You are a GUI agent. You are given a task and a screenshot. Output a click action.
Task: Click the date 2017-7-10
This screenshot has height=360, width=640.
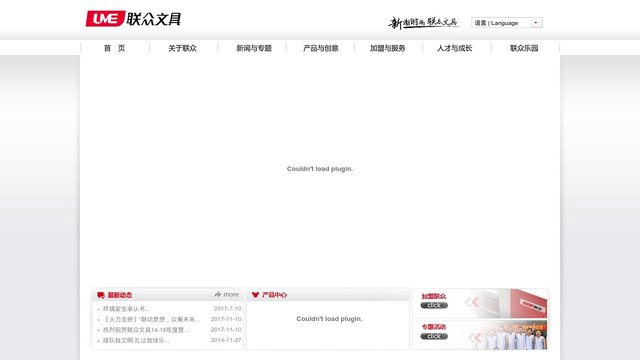point(227,309)
